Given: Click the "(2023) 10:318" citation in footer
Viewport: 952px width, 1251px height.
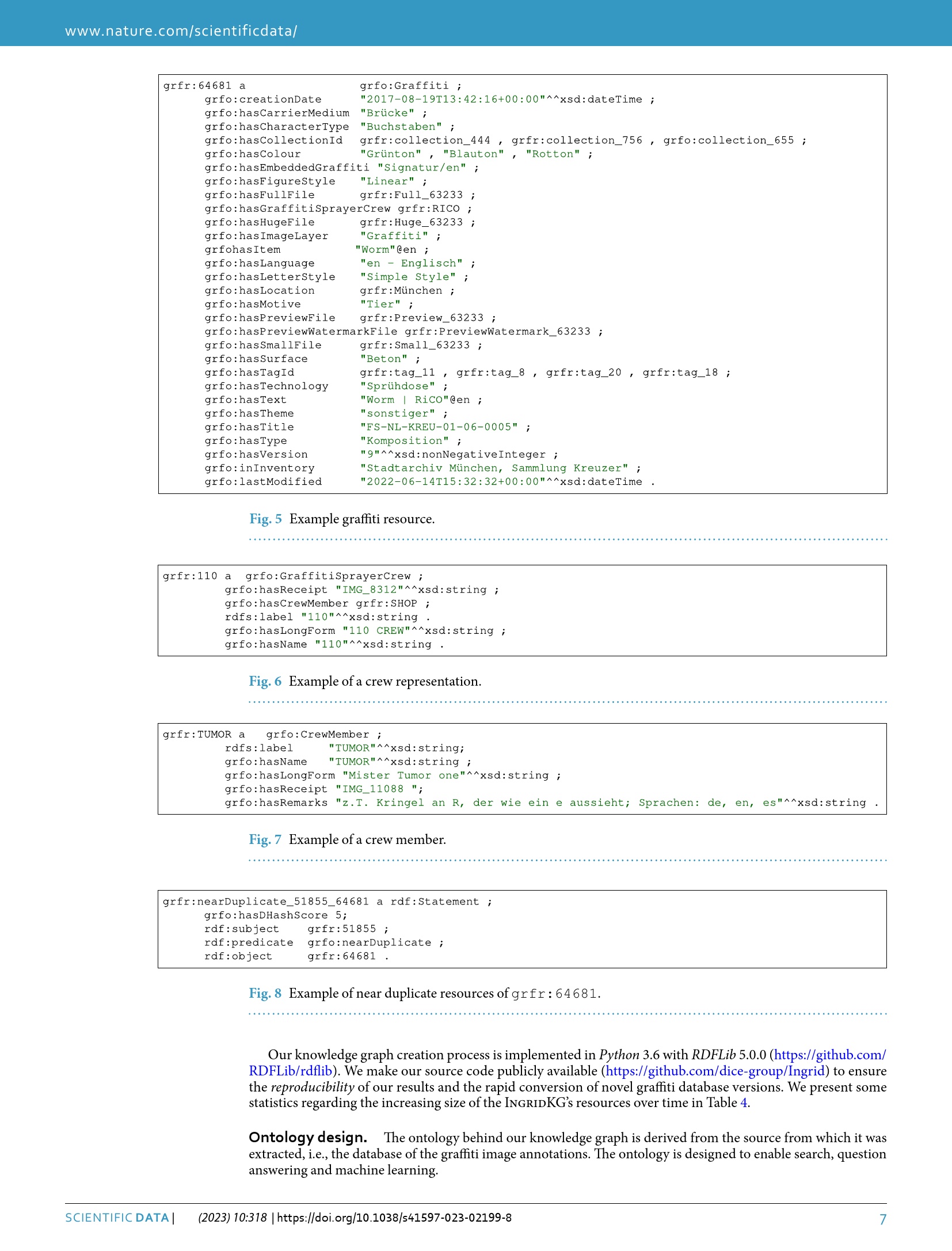Looking at the screenshot, I should pos(233,1218).
